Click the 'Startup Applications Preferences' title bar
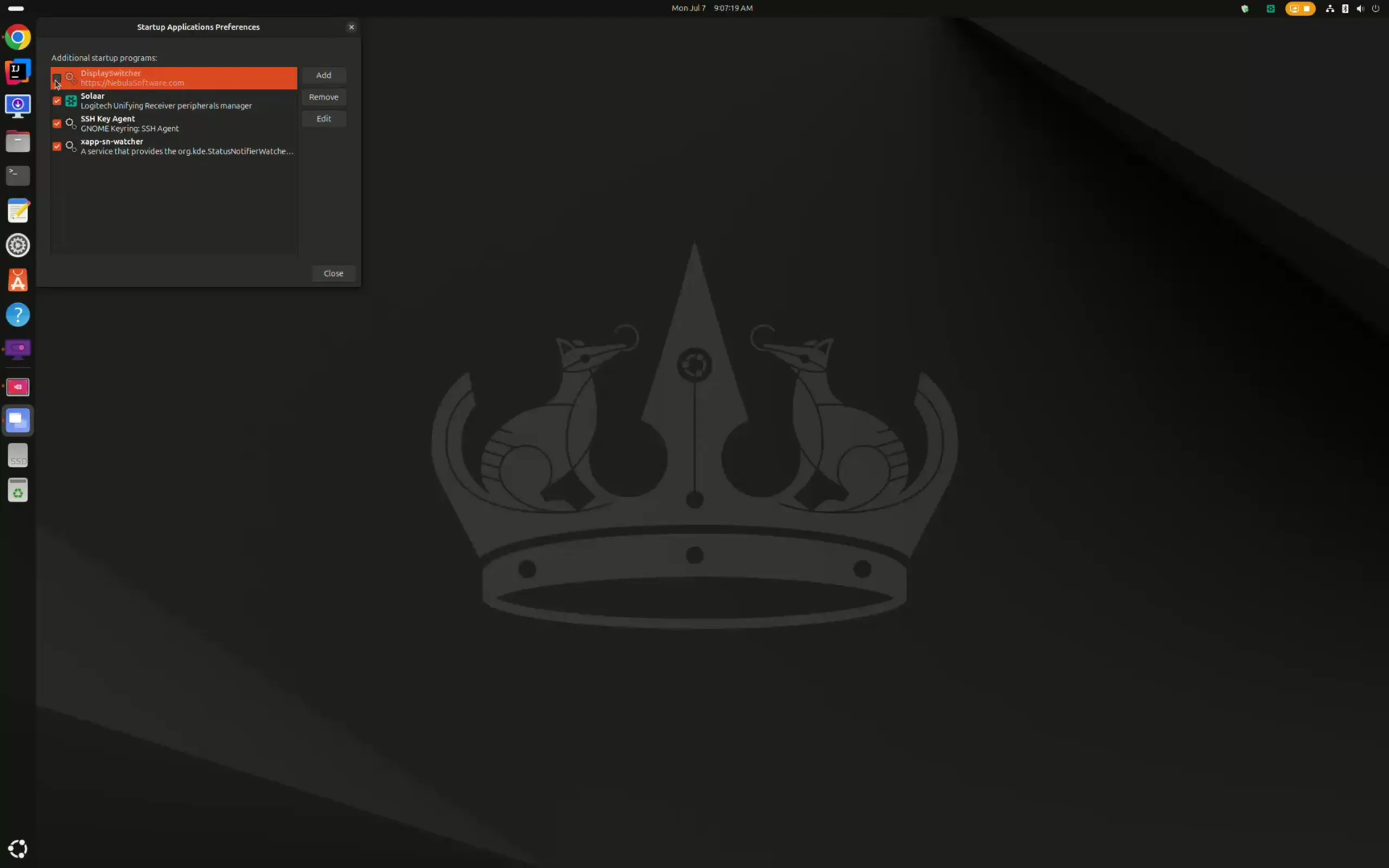This screenshot has height=868, width=1389. click(198, 27)
